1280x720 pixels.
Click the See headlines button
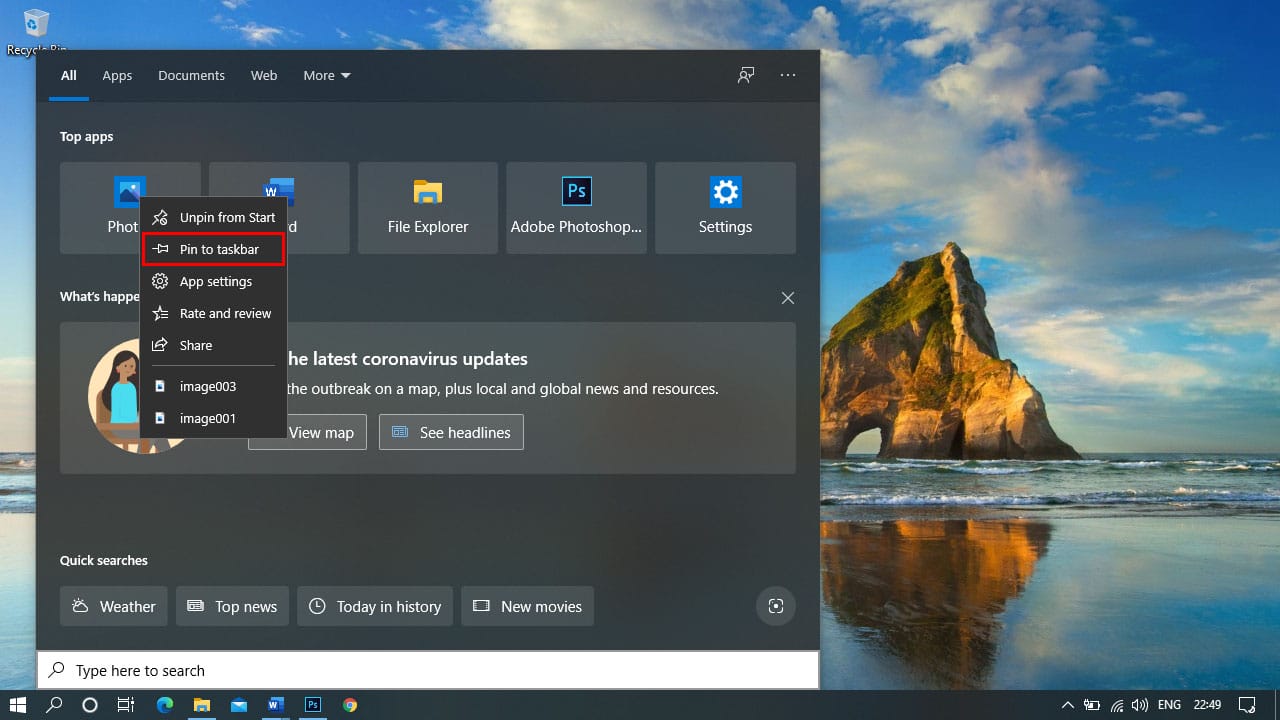pos(451,432)
